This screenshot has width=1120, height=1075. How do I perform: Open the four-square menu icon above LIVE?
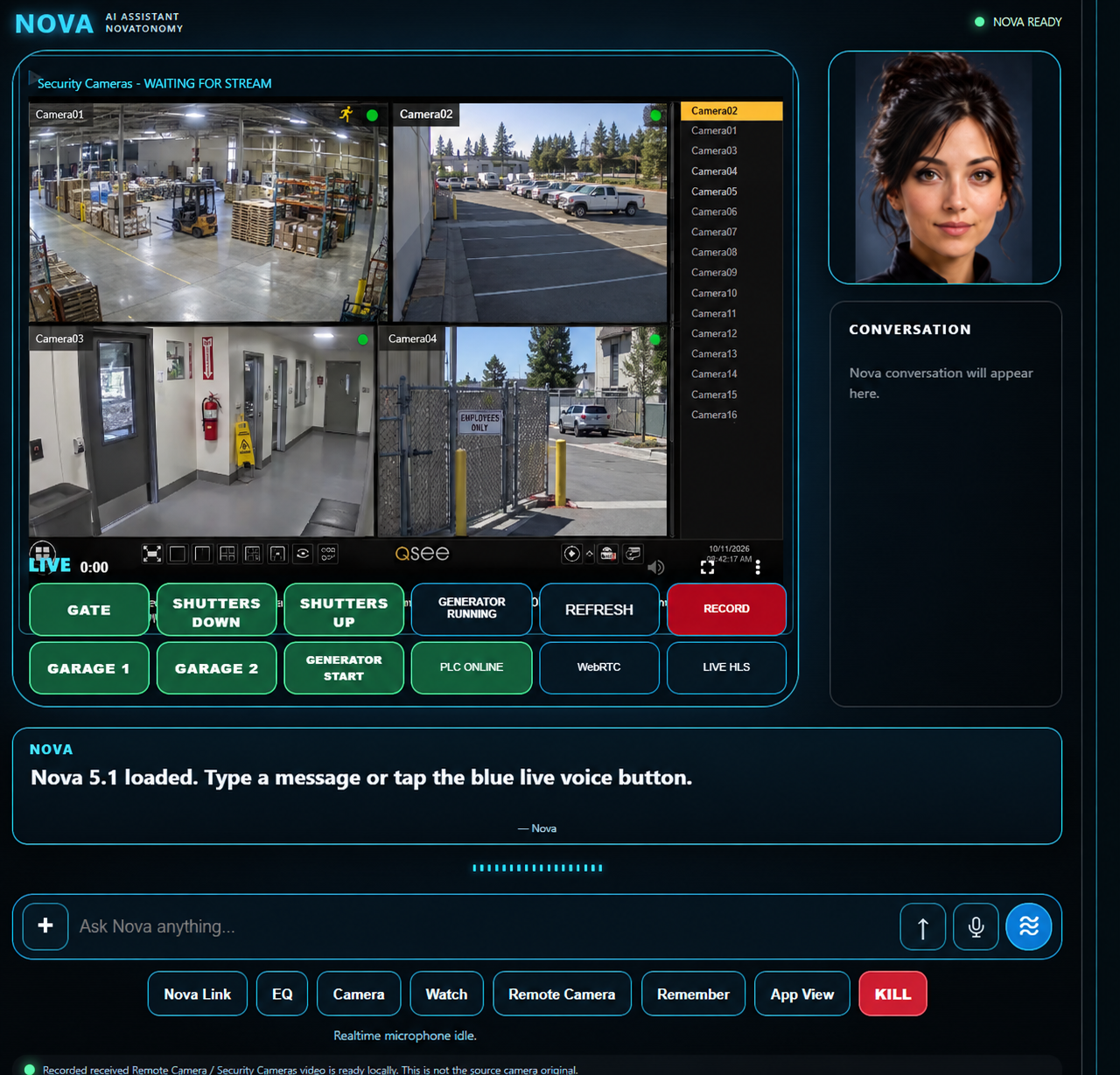pos(42,552)
